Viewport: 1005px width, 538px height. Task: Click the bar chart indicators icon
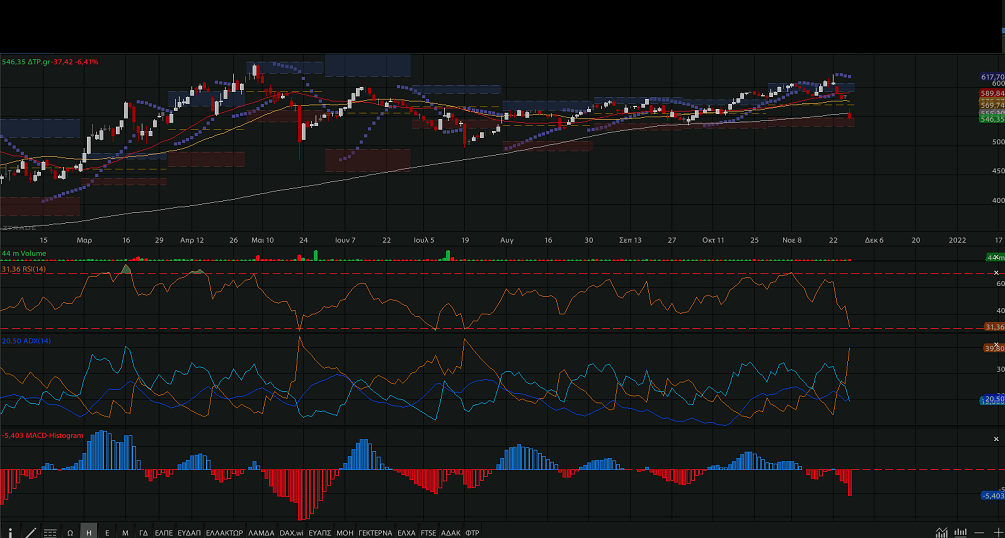point(959,532)
